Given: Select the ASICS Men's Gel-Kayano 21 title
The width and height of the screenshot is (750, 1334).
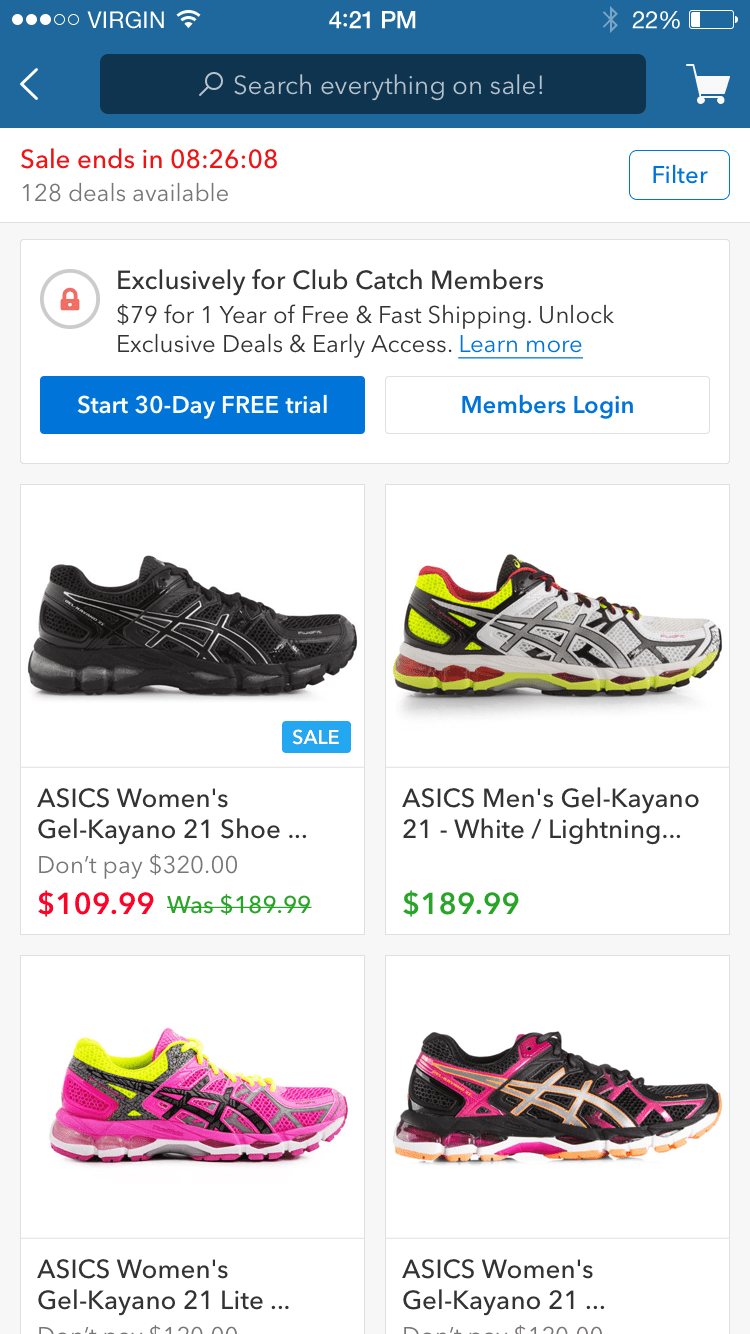Looking at the screenshot, I should tap(550, 814).
